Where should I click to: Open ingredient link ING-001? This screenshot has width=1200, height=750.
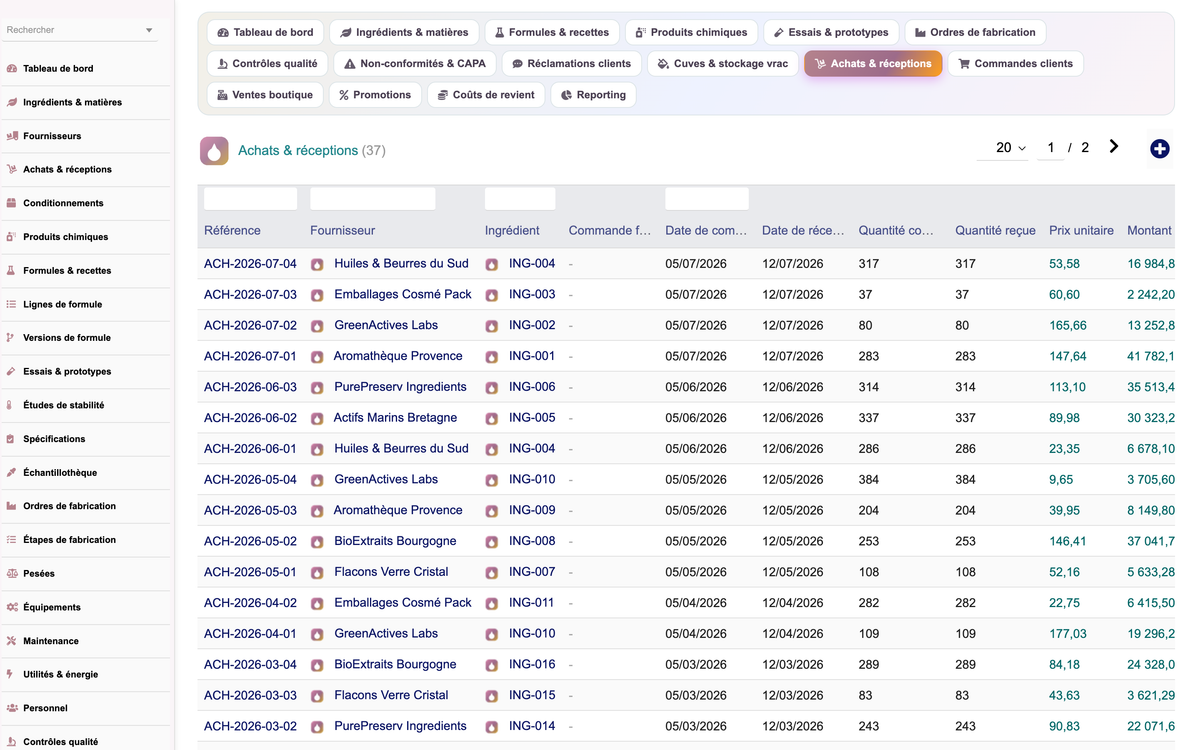pyautogui.click(x=532, y=356)
